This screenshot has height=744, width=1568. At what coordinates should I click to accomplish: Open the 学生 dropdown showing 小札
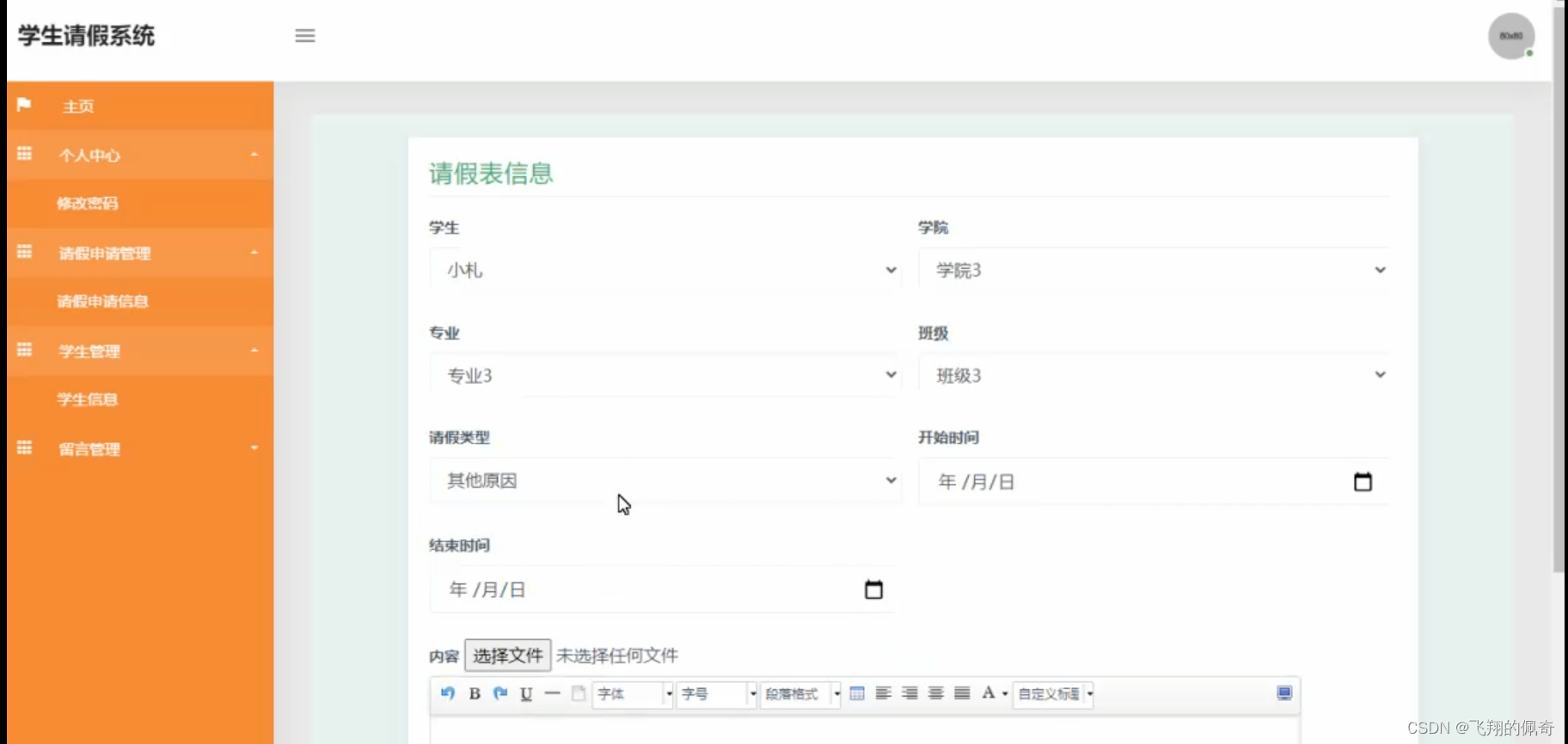[665, 271]
